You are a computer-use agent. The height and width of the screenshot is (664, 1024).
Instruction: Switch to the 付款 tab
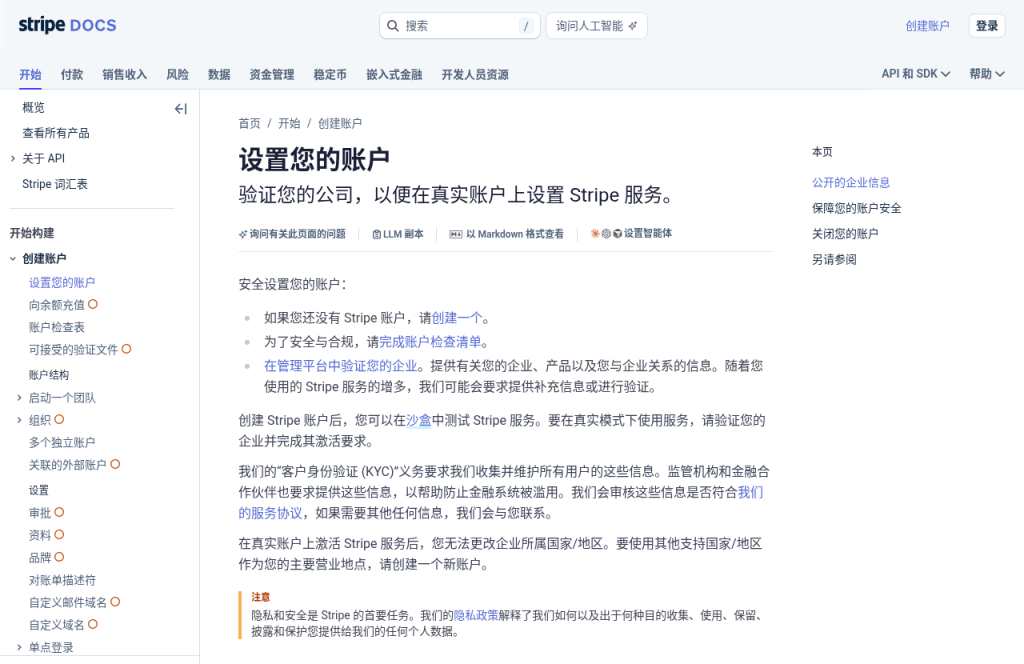tap(72, 74)
